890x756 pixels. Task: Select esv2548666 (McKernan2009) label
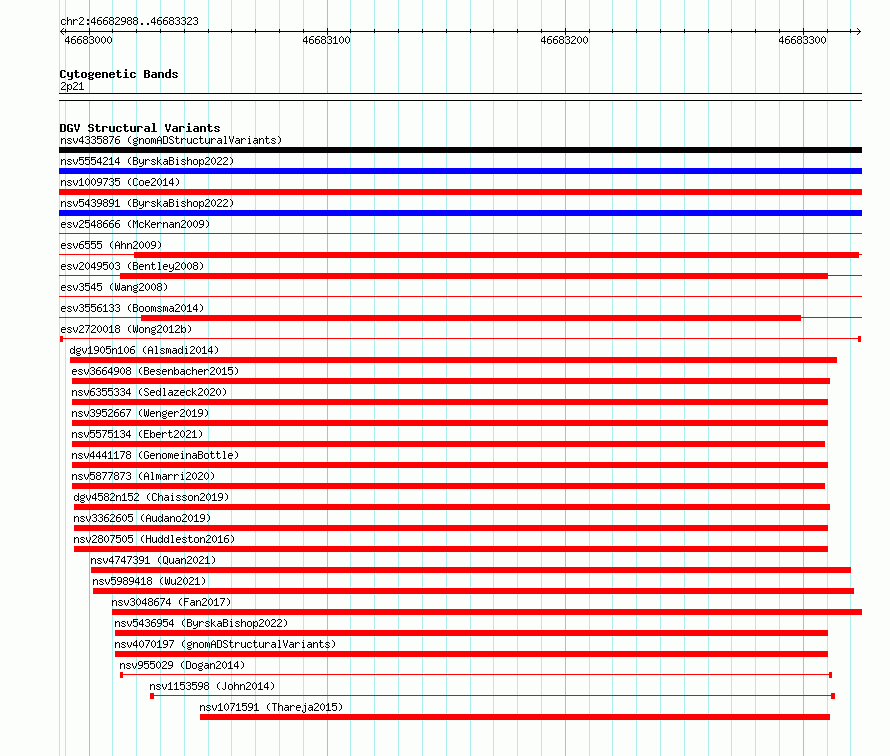tap(135, 224)
